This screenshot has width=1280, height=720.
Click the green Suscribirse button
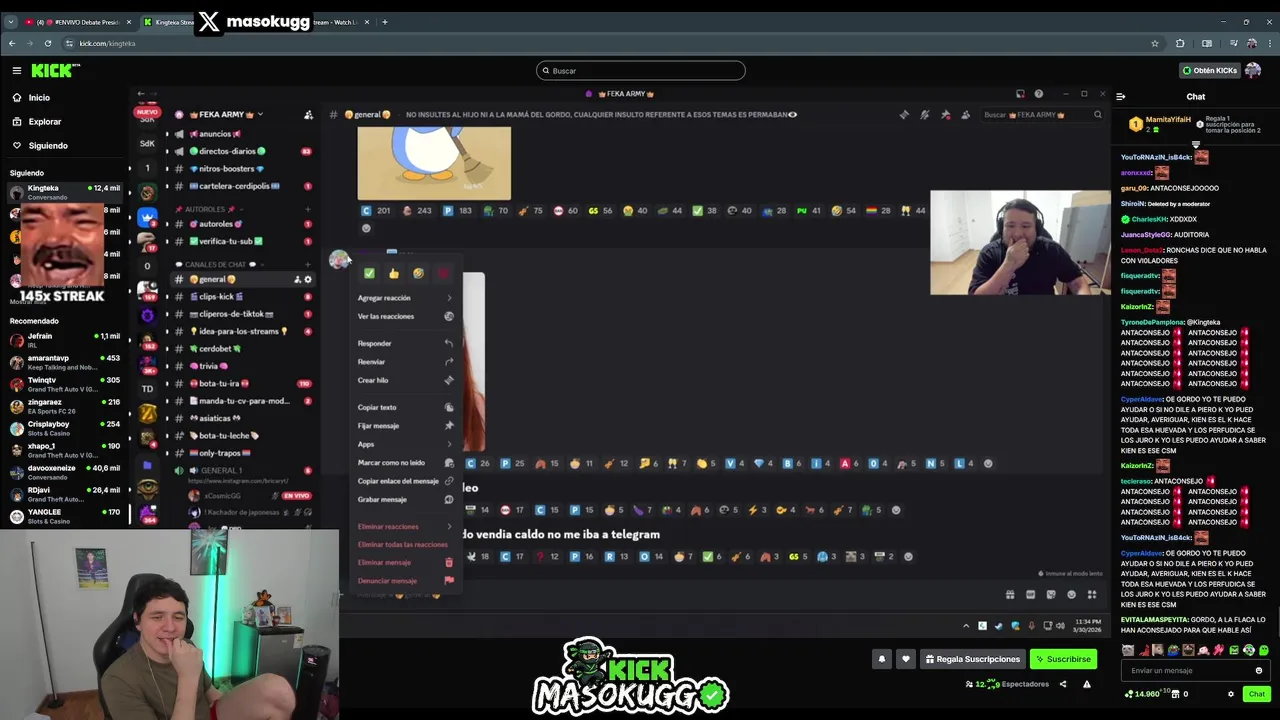(x=1063, y=659)
